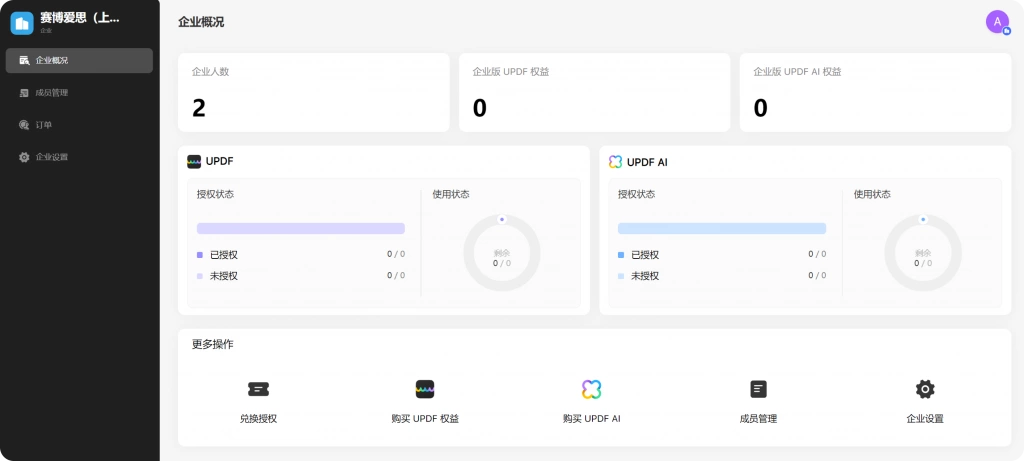Click the enterprise name 赛博爱思（上...
The image size is (1024, 461).
pos(80,18)
